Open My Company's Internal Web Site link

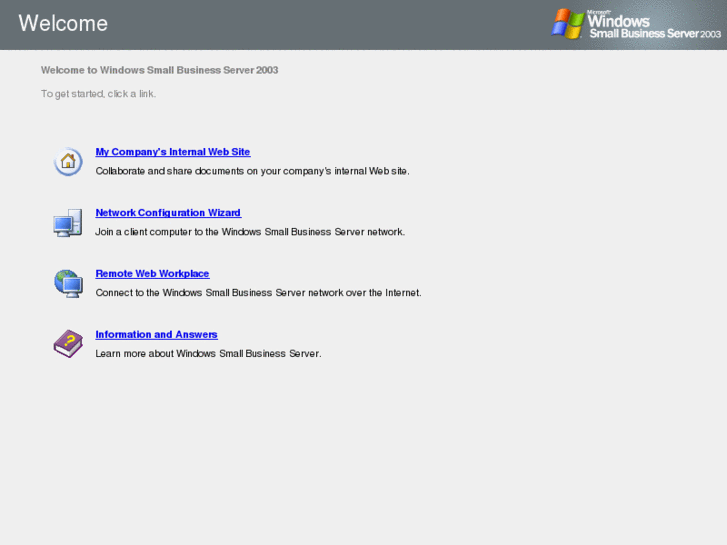173,152
